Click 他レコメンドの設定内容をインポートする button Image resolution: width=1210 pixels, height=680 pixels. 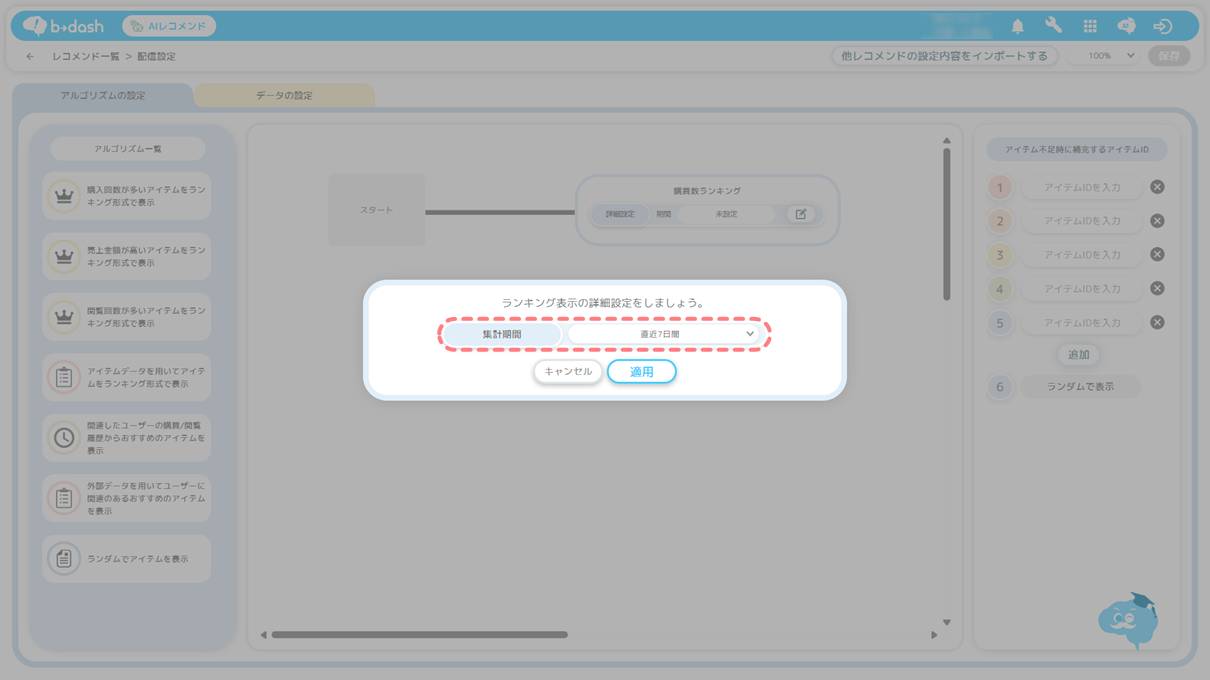coord(944,56)
